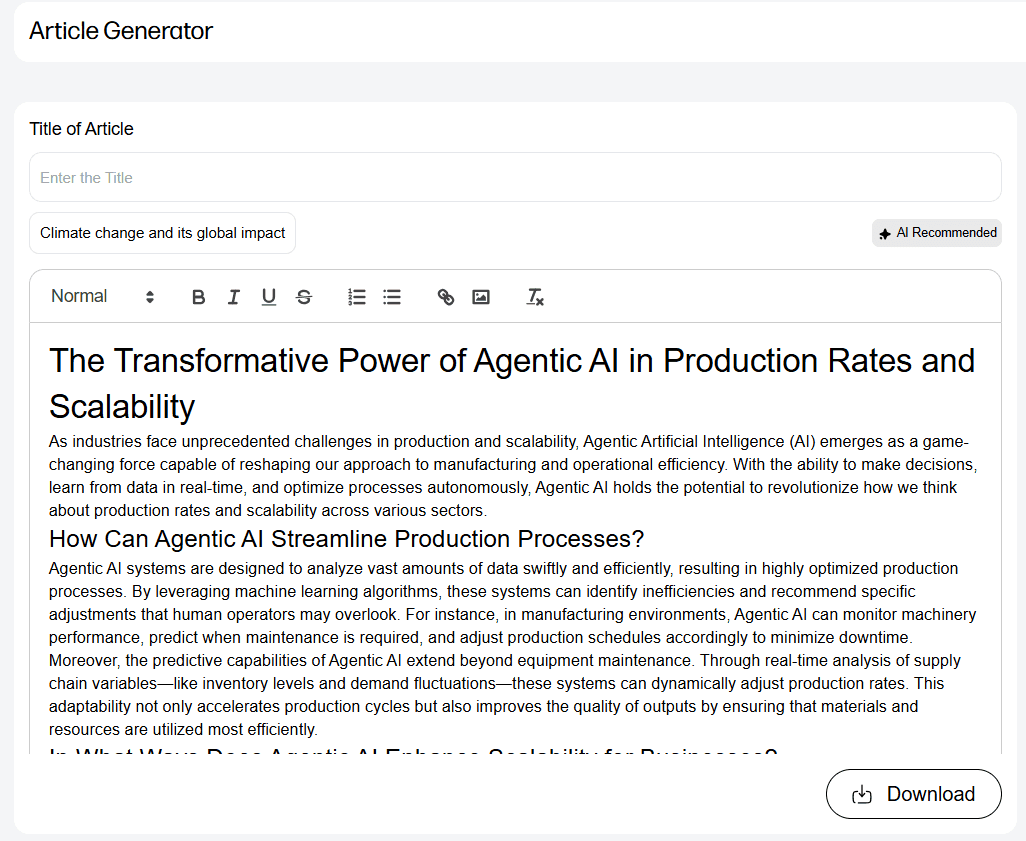The width and height of the screenshot is (1026, 841).
Task: Click the paragraph starting 'As industries face'
Action: point(513,476)
